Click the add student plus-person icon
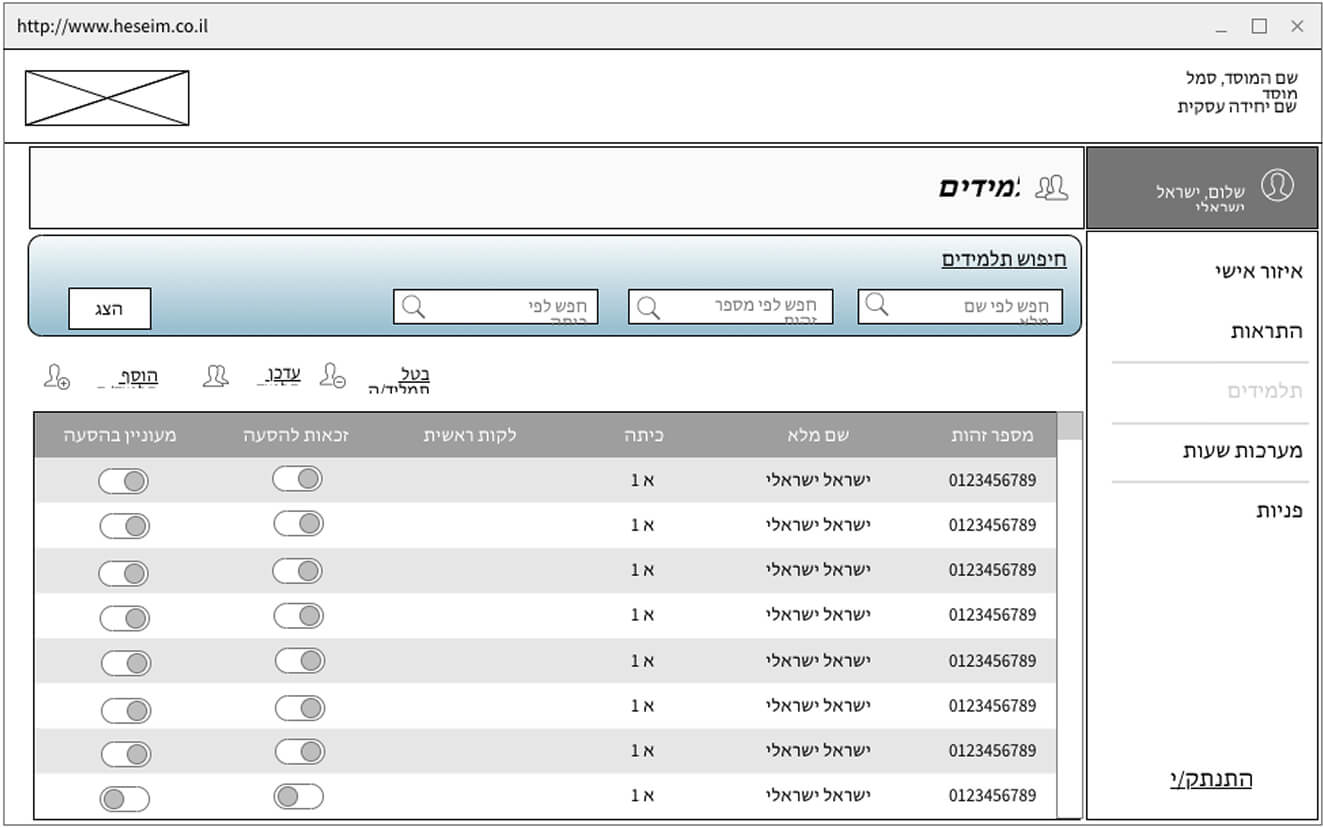Viewport: 1323px width, 828px height. pyautogui.click(x=56, y=377)
